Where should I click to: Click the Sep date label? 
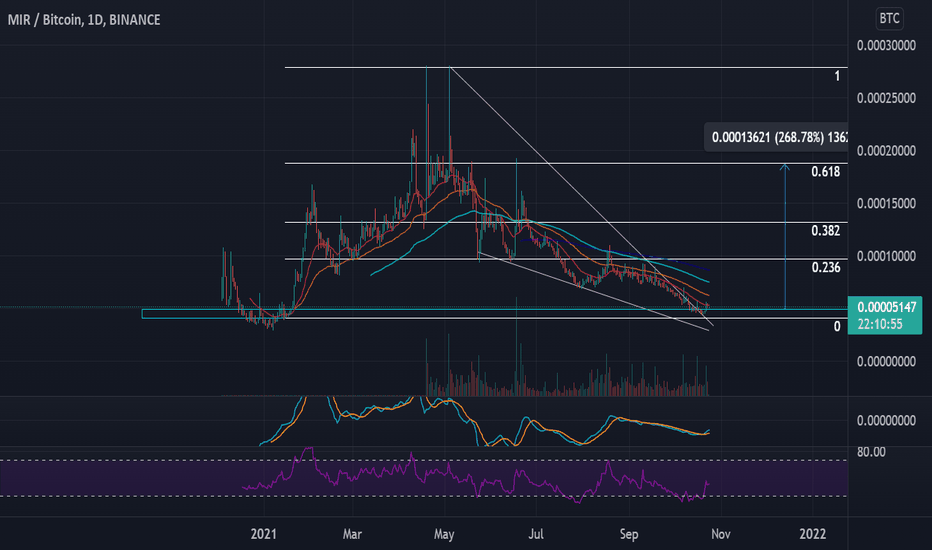[629, 534]
